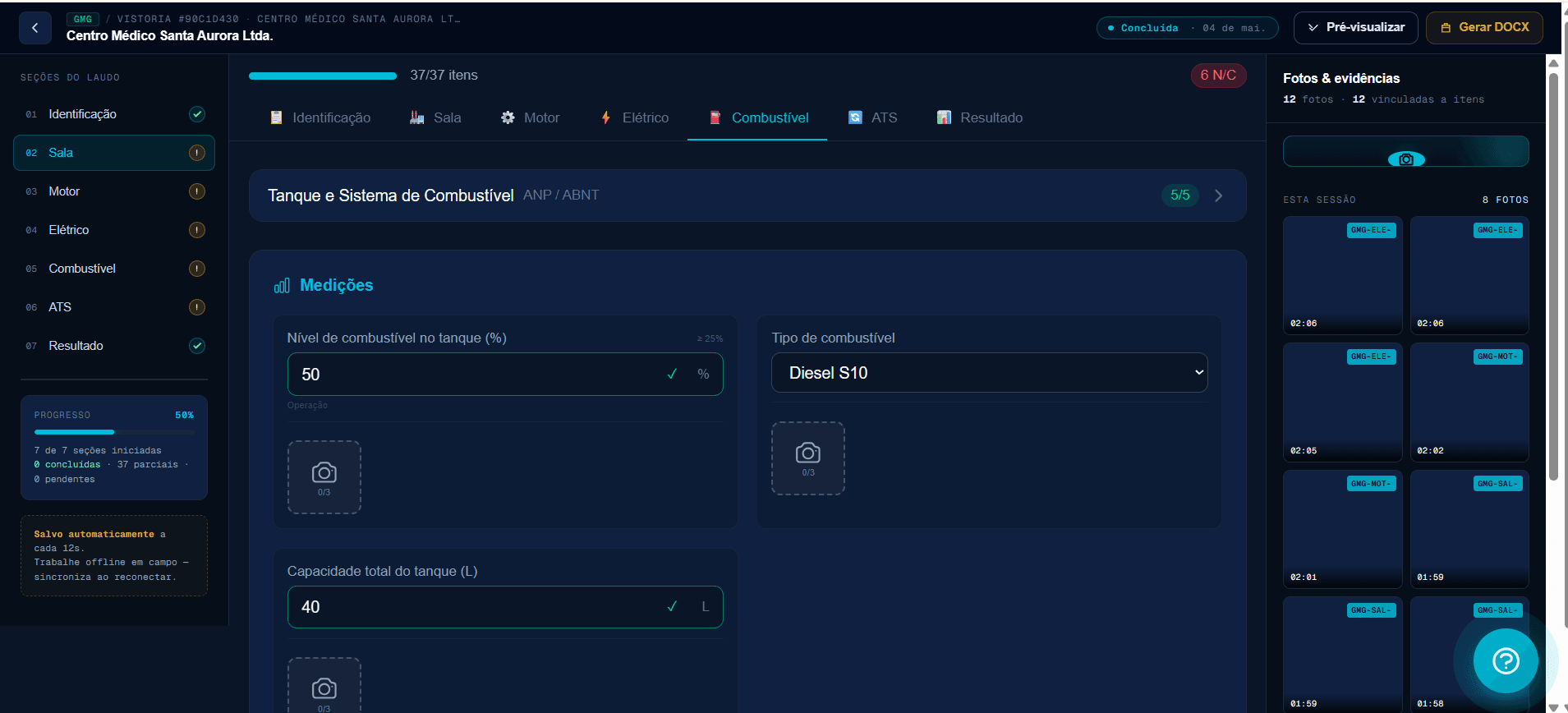
Task: Click the "Medições" section heading
Action: click(x=337, y=285)
